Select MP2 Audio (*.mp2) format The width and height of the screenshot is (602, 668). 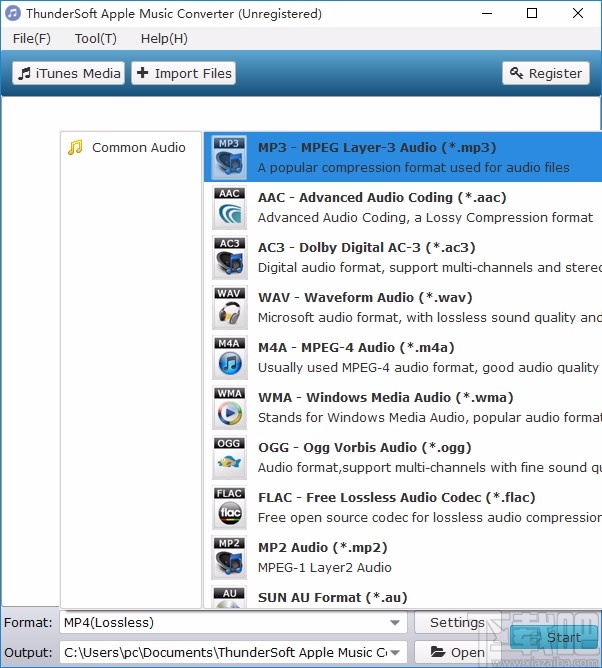[x=403, y=557]
